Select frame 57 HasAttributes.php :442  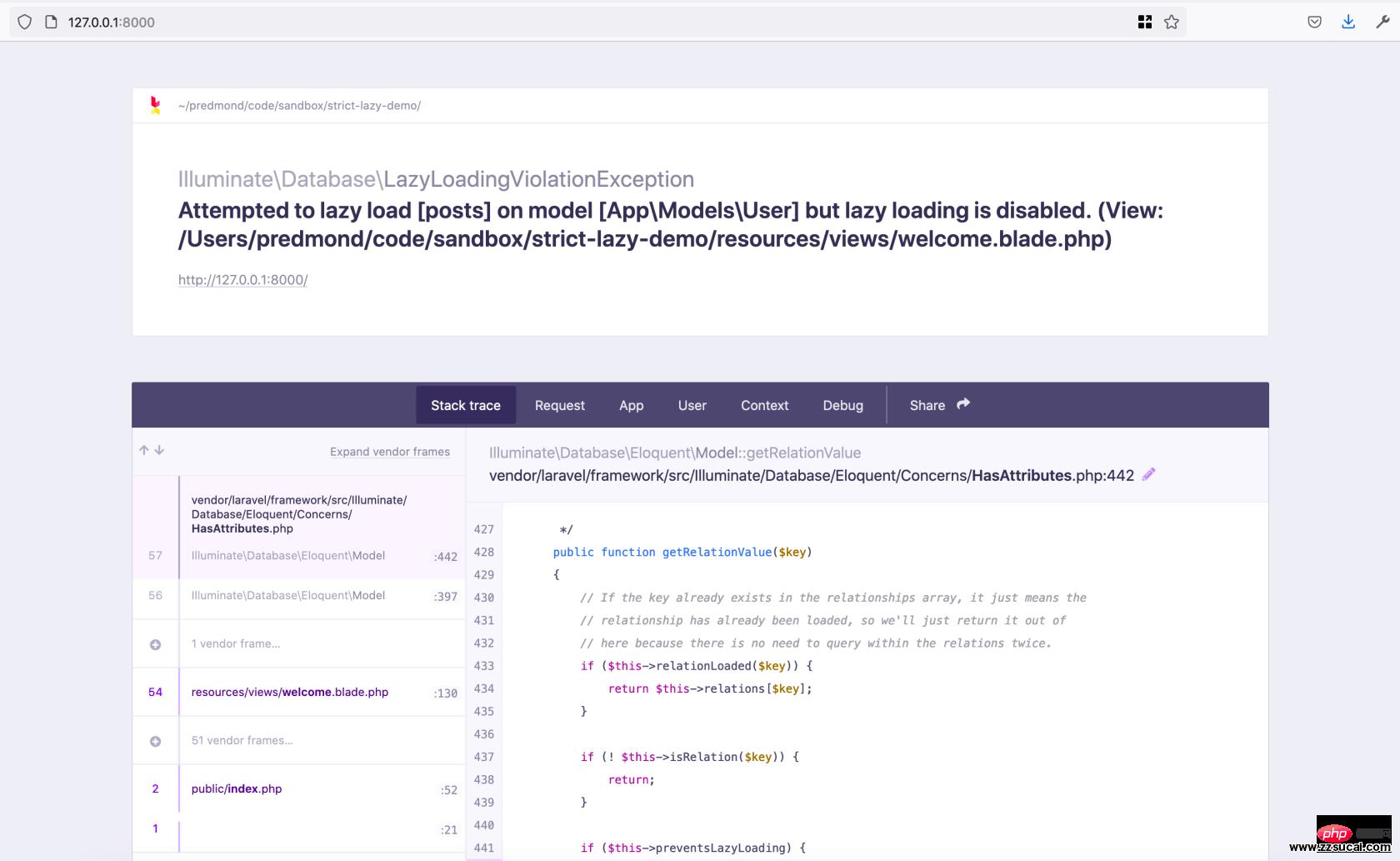[x=299, y=528]
